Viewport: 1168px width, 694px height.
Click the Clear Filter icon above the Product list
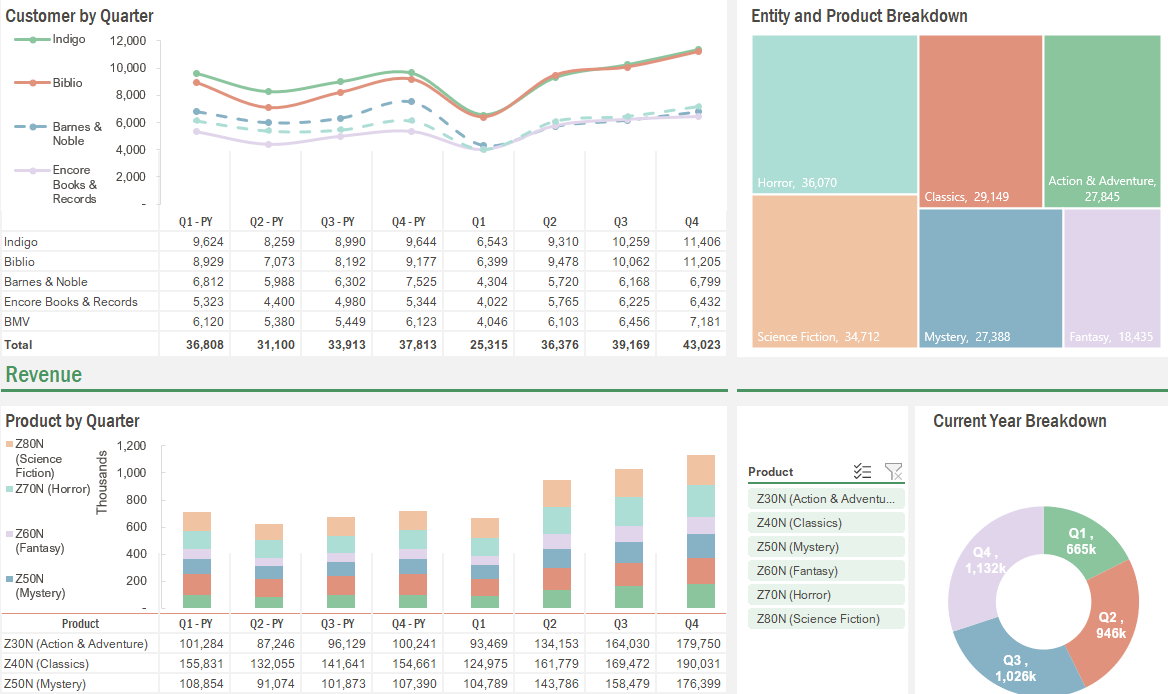coord(893,471)
